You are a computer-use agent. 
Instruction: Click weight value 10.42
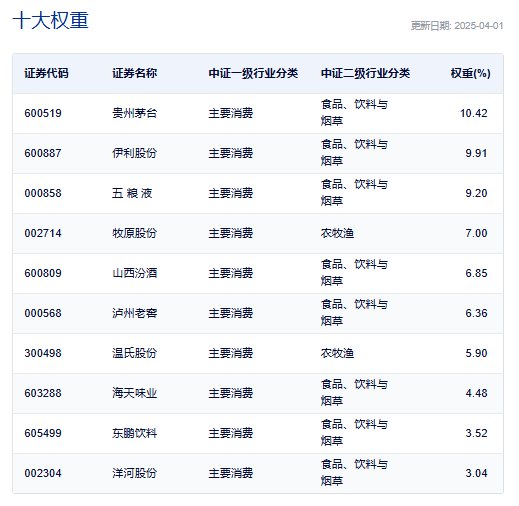pyautogui.click(x=473, y=113)
